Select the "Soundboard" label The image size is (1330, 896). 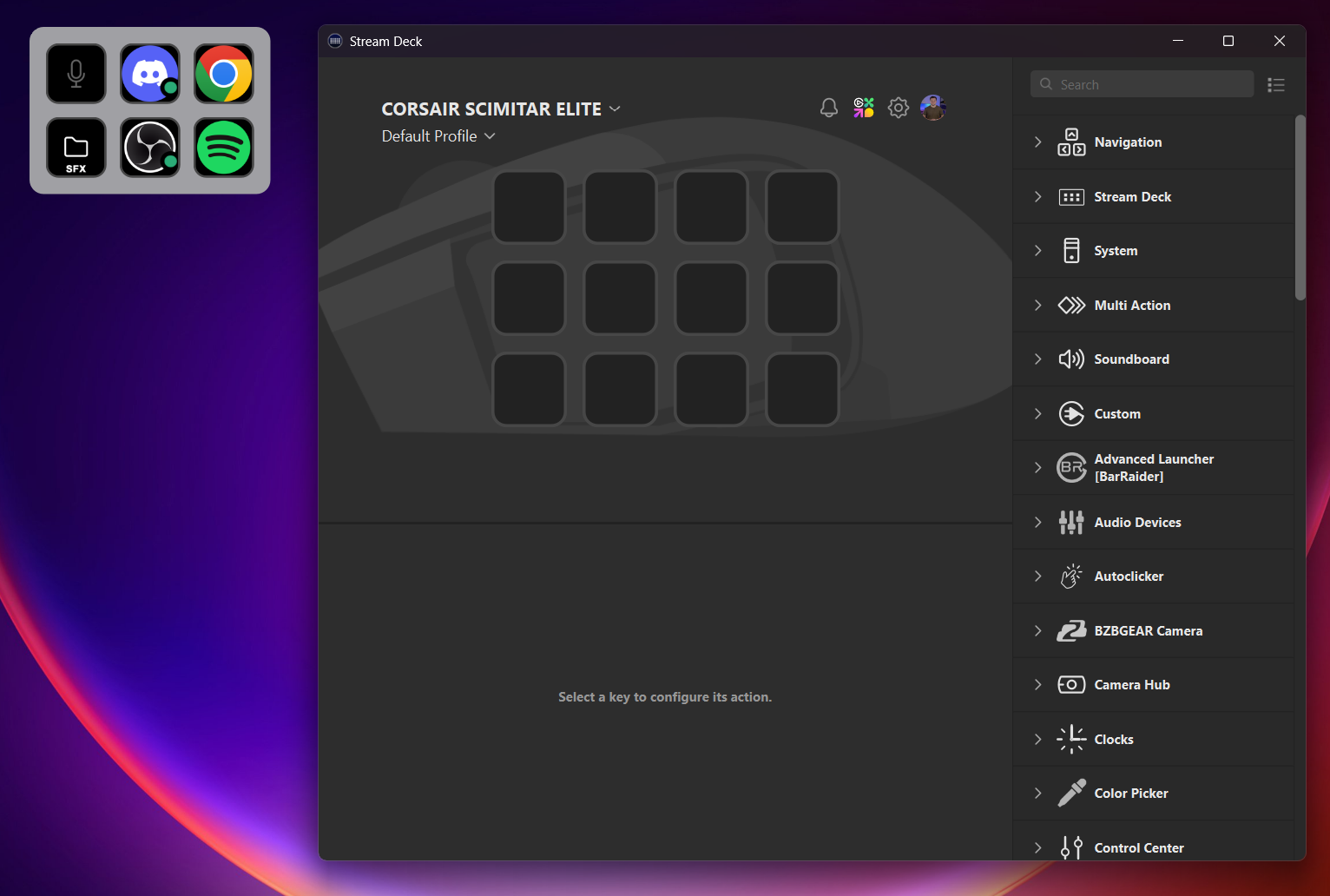[x=1131, y=359]
